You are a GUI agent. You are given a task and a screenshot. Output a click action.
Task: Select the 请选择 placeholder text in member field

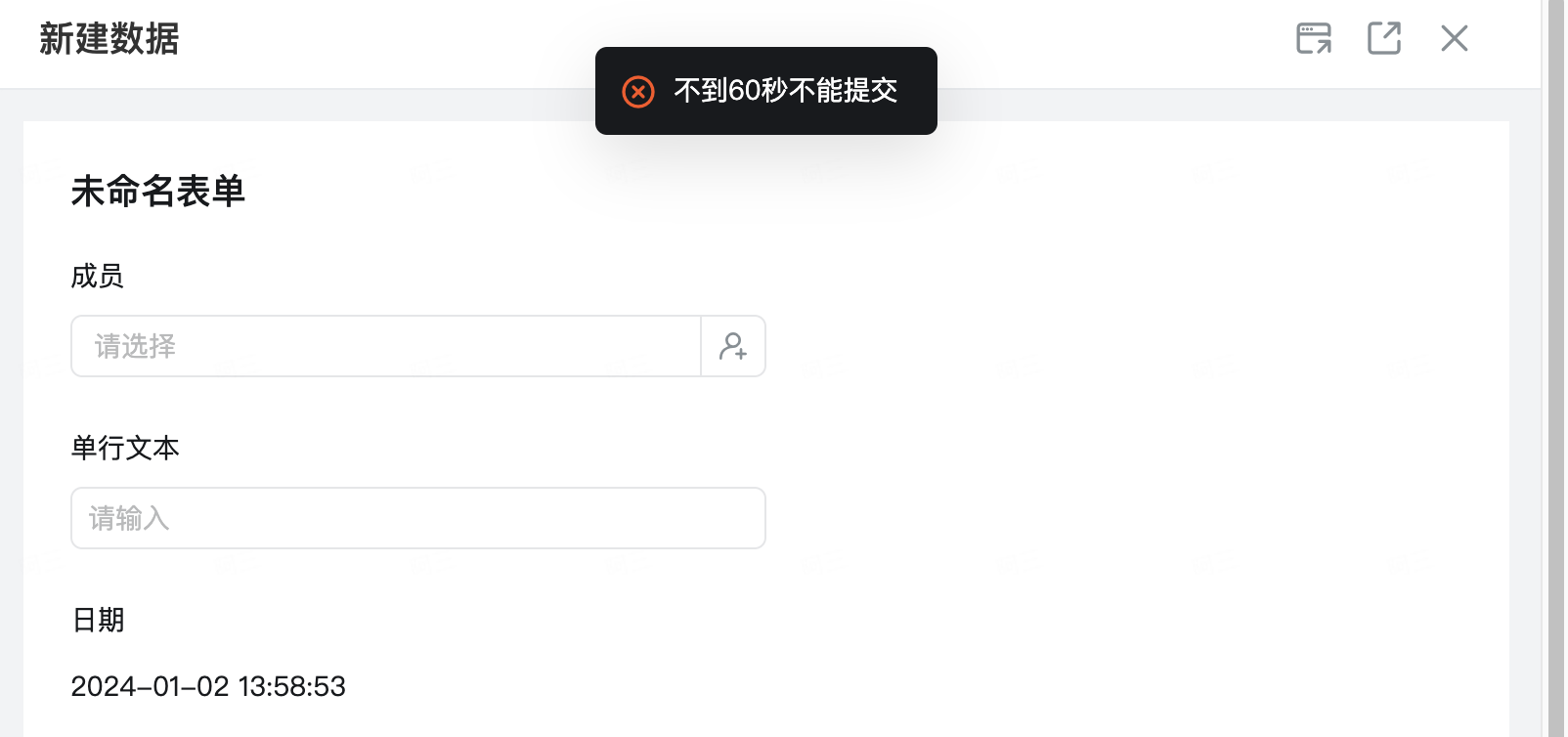(x=135, y=346)
